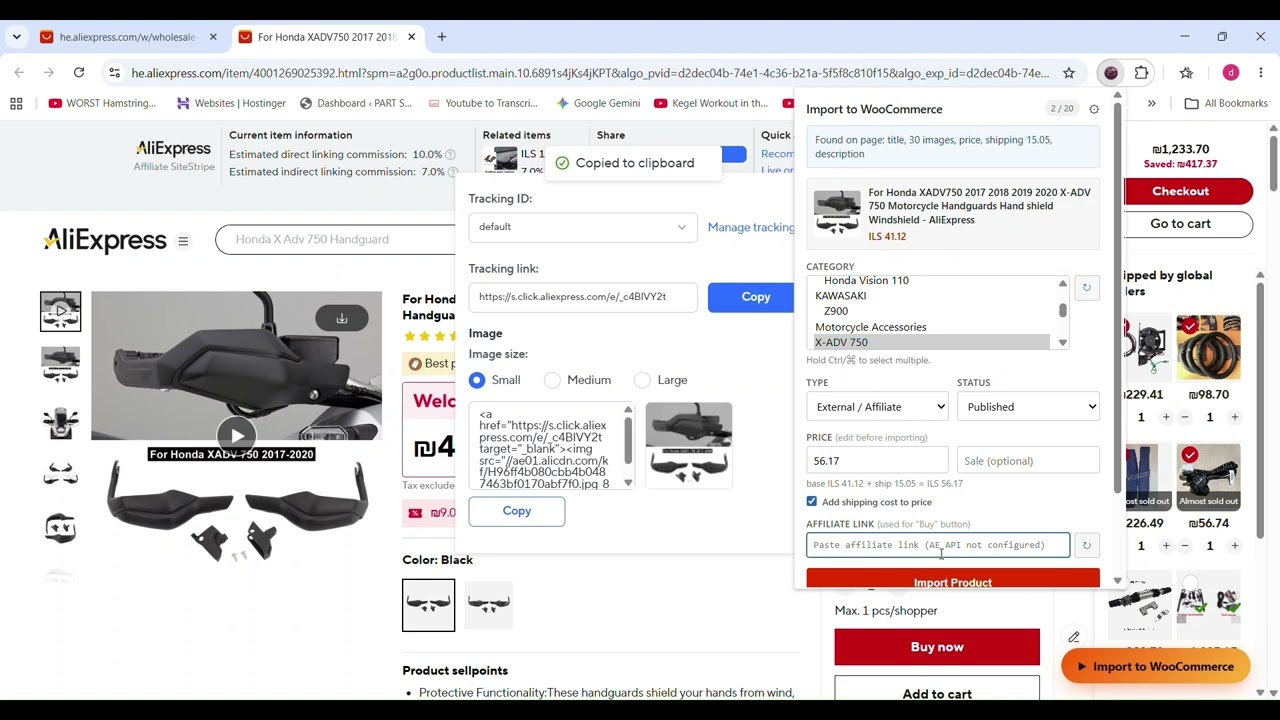
Task: Open the Kegel Workout bookmark
Action: pos(711,103)
